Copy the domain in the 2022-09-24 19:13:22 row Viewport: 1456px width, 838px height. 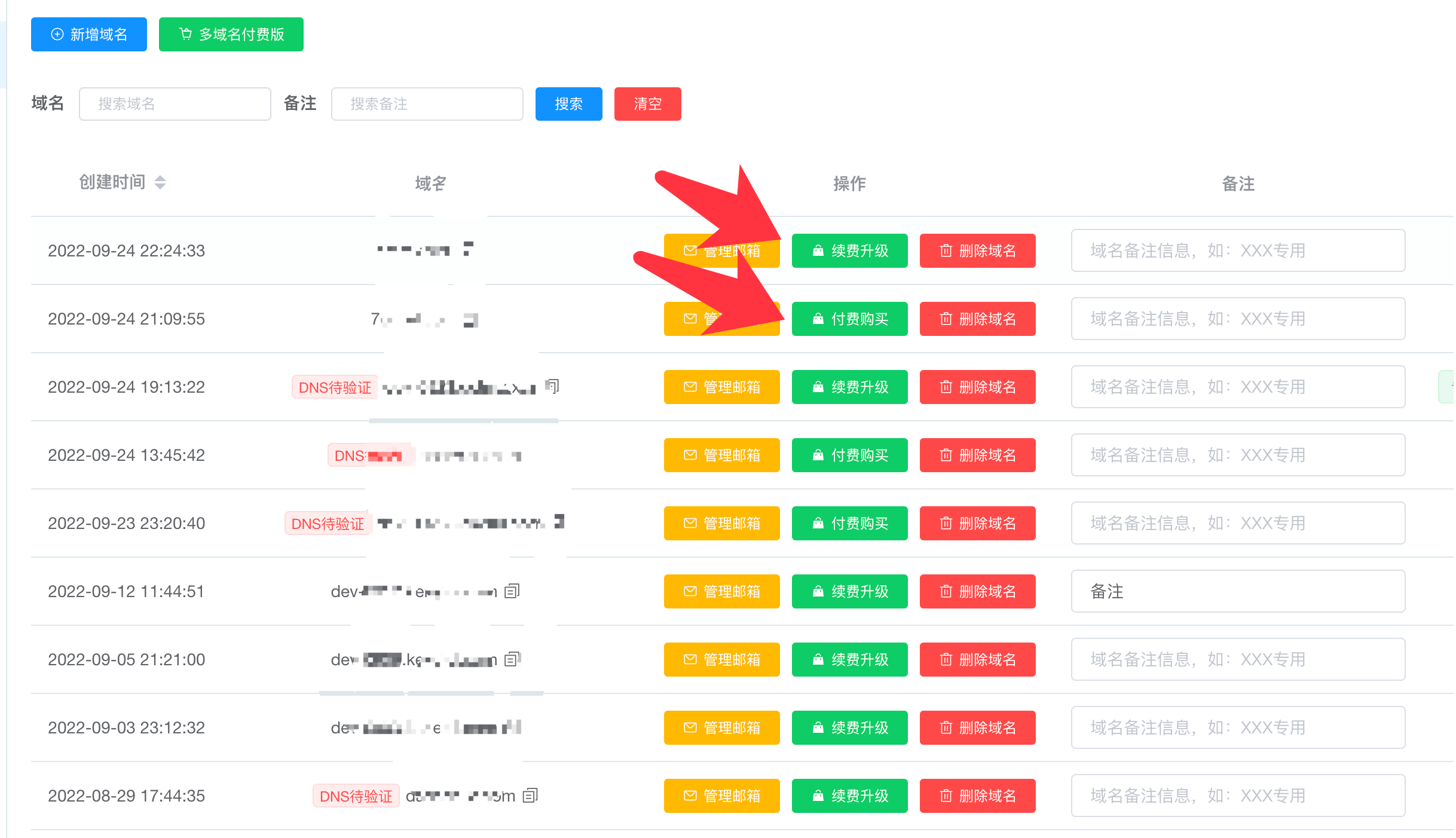553,387
